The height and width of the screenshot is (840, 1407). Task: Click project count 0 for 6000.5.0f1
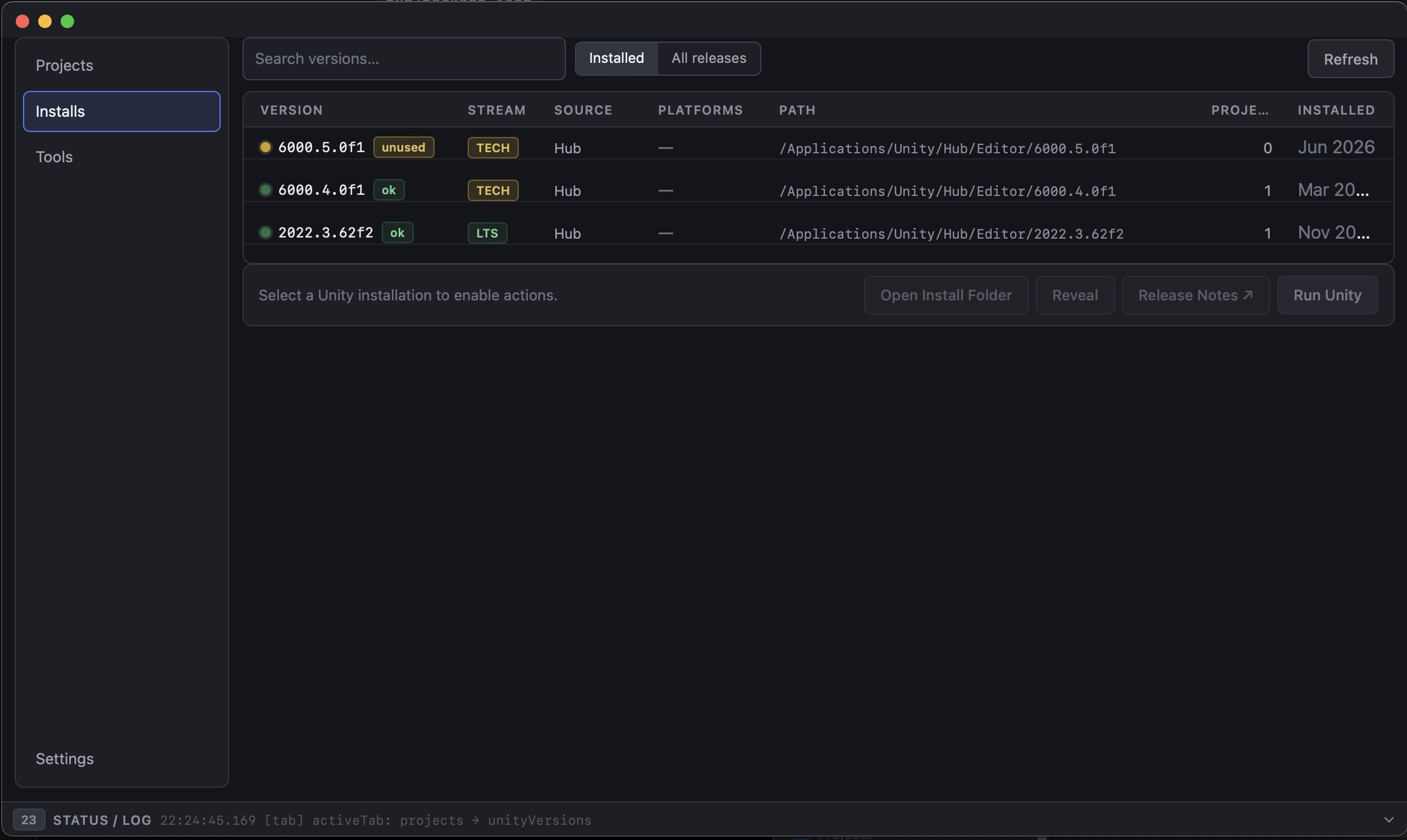coord(1267,148)
